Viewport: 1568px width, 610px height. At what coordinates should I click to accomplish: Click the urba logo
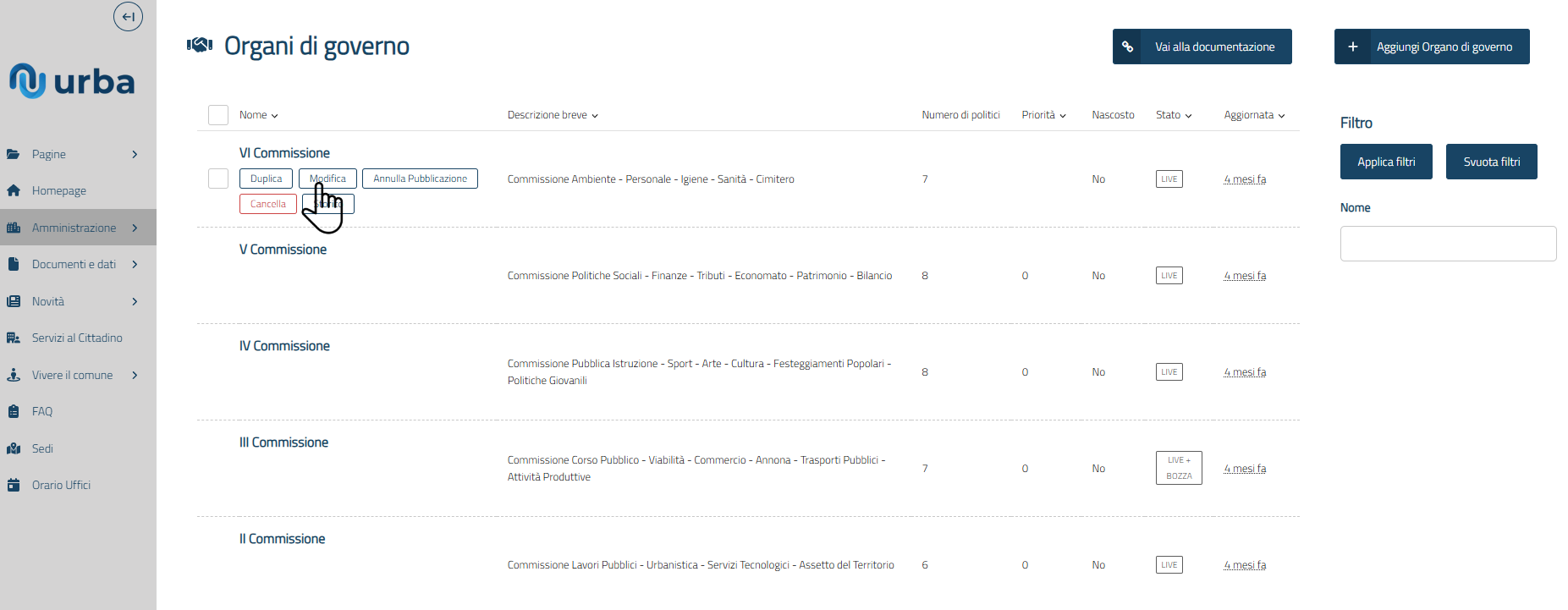(x=72, y=81)
